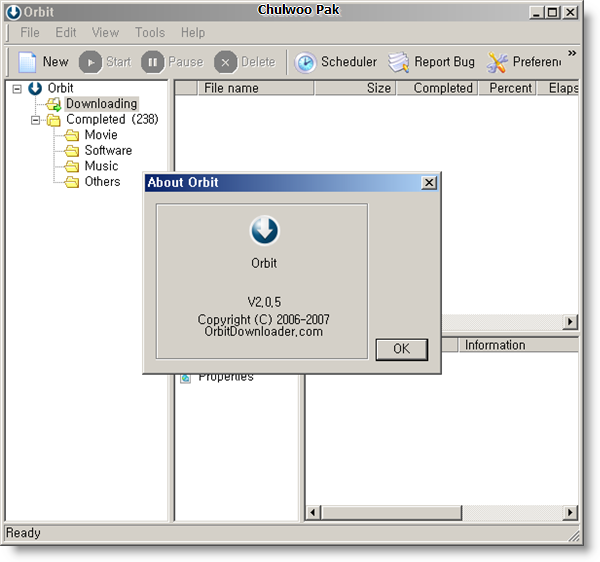
Task: Open the Tools menu
Action: pyautogui.click(x=150, y=33)
